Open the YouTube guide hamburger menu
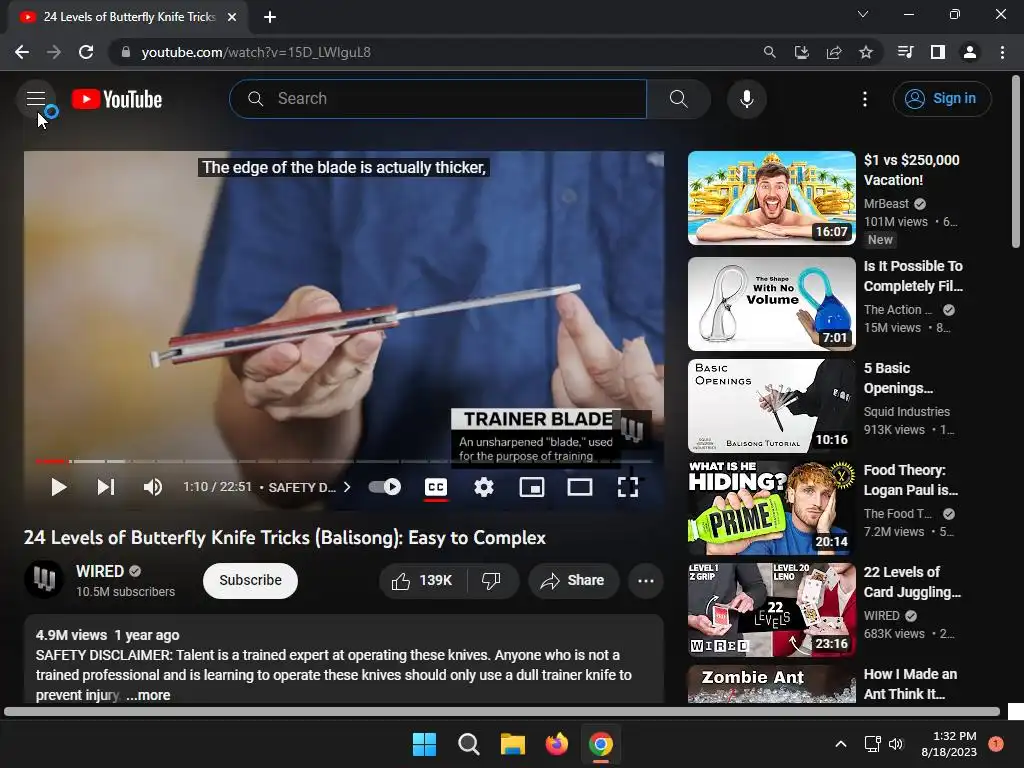This screenshot has height=768, width=1024. (x=36, y=99)
